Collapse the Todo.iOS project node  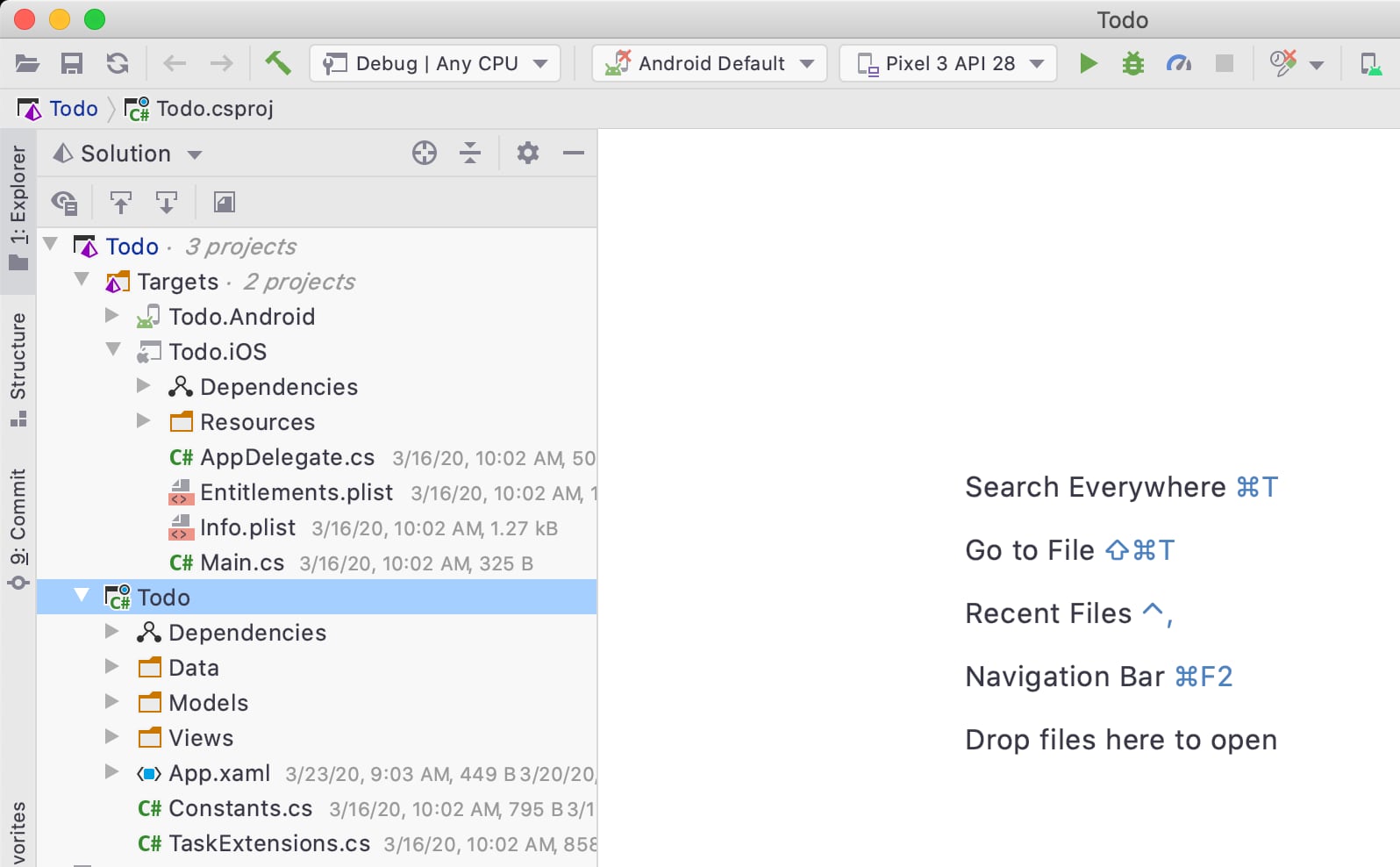(113, 350)
